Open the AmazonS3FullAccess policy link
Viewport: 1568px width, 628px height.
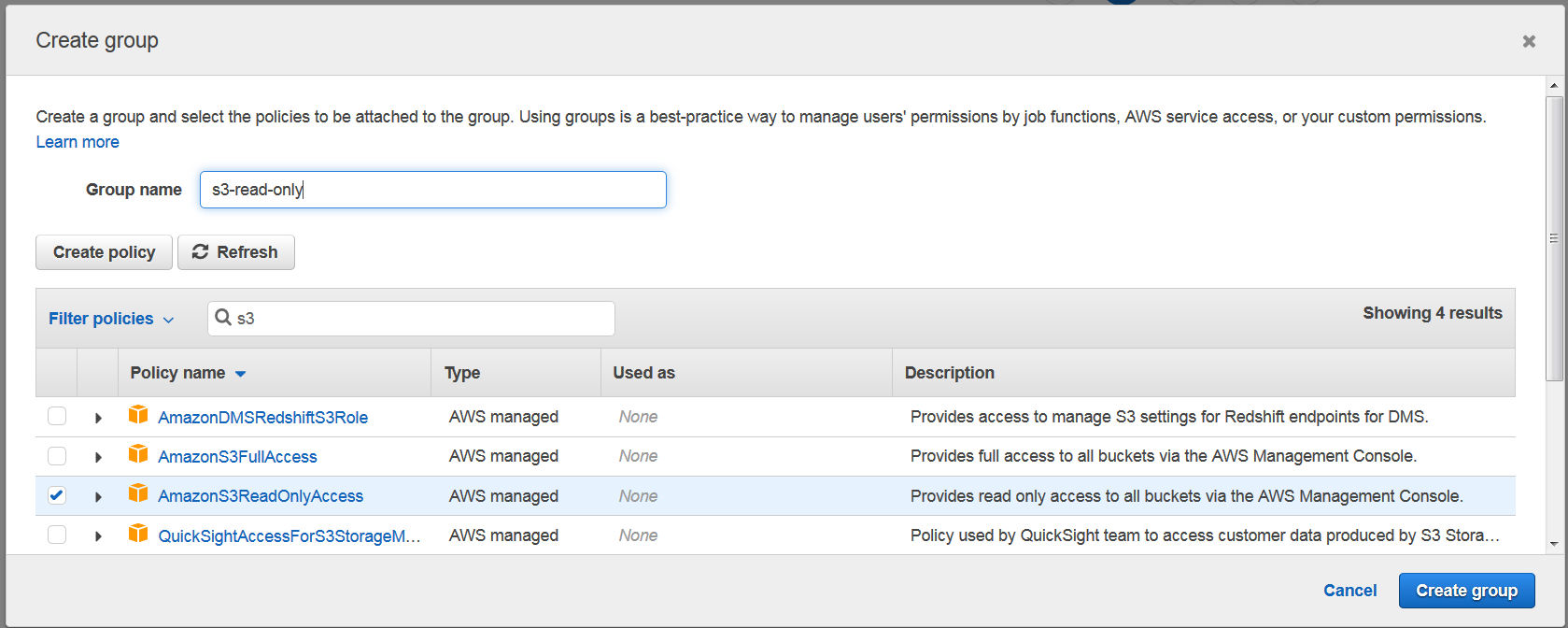pyautogui.click(x=237, y=457)
